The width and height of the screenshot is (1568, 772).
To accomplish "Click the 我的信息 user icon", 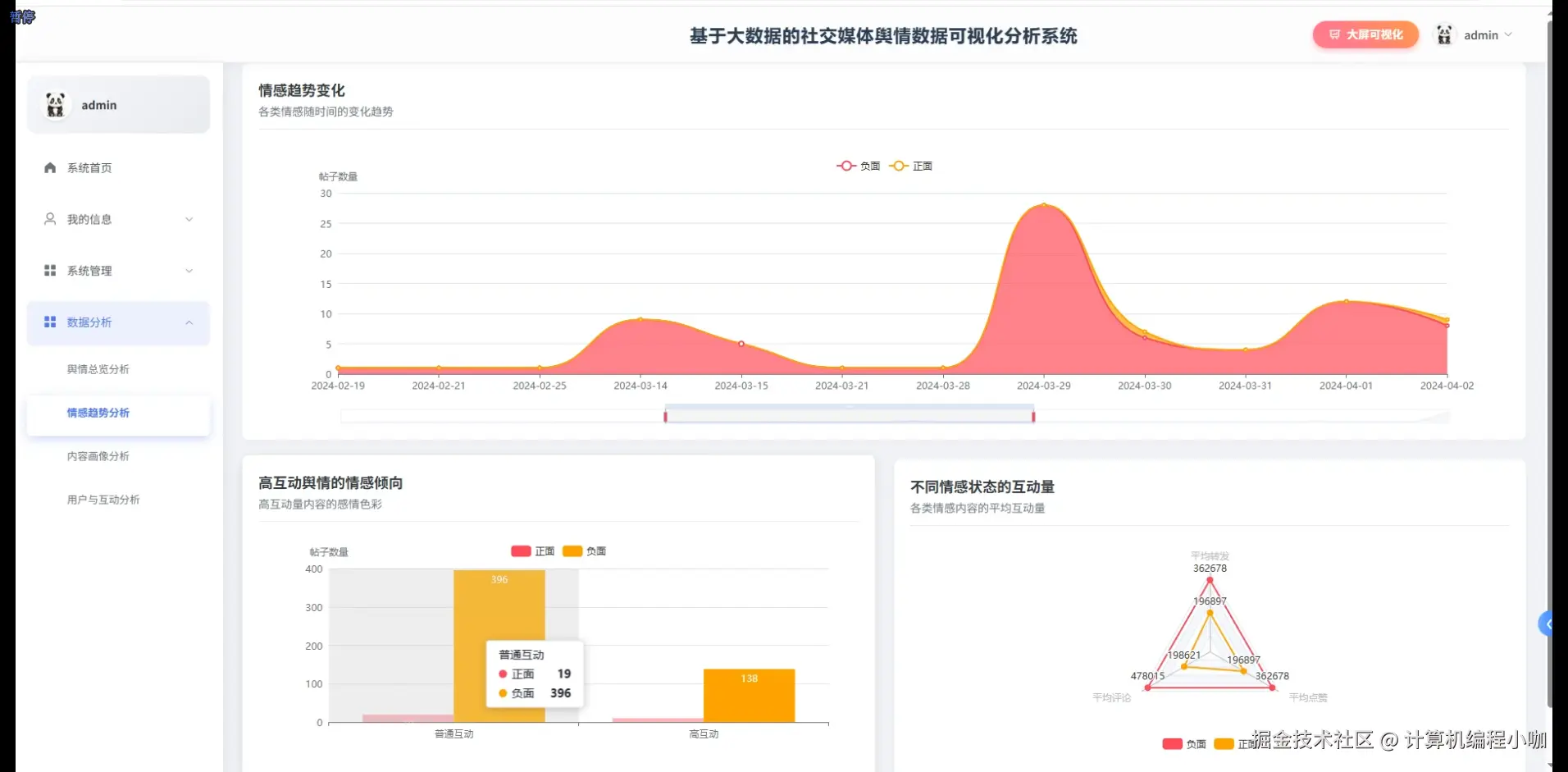I will (x=50, y=219).
